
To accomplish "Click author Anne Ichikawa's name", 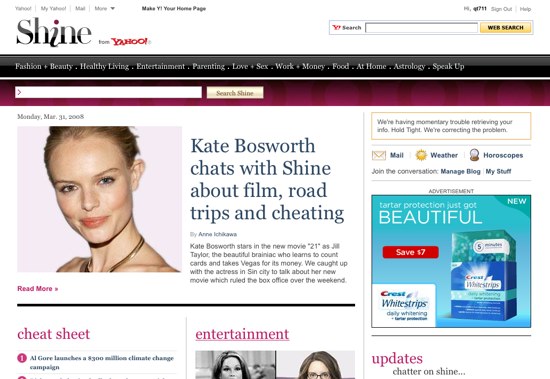I will click(x=217, y=234).
